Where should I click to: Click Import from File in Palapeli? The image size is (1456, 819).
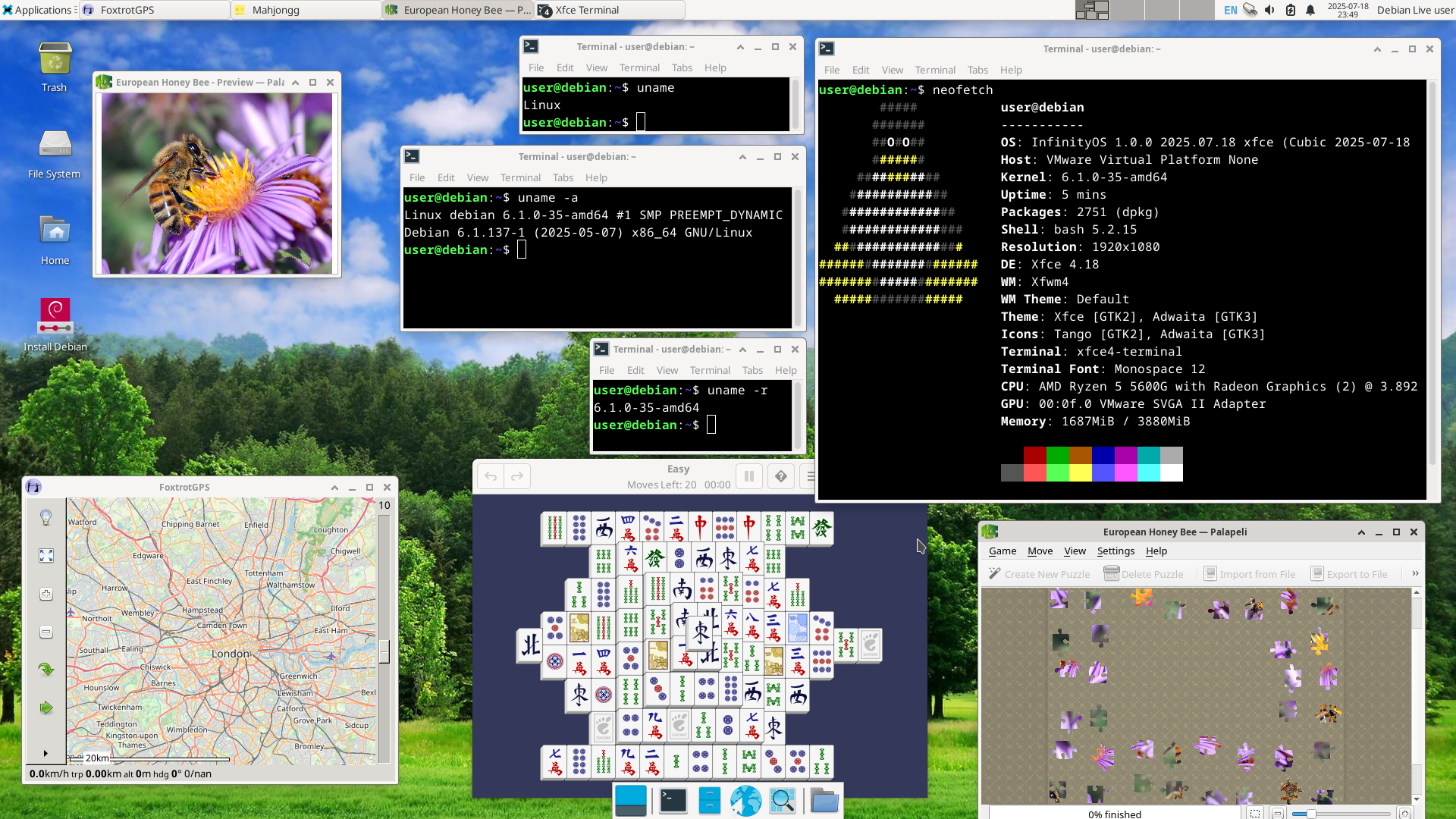(x=1250, y=574)
